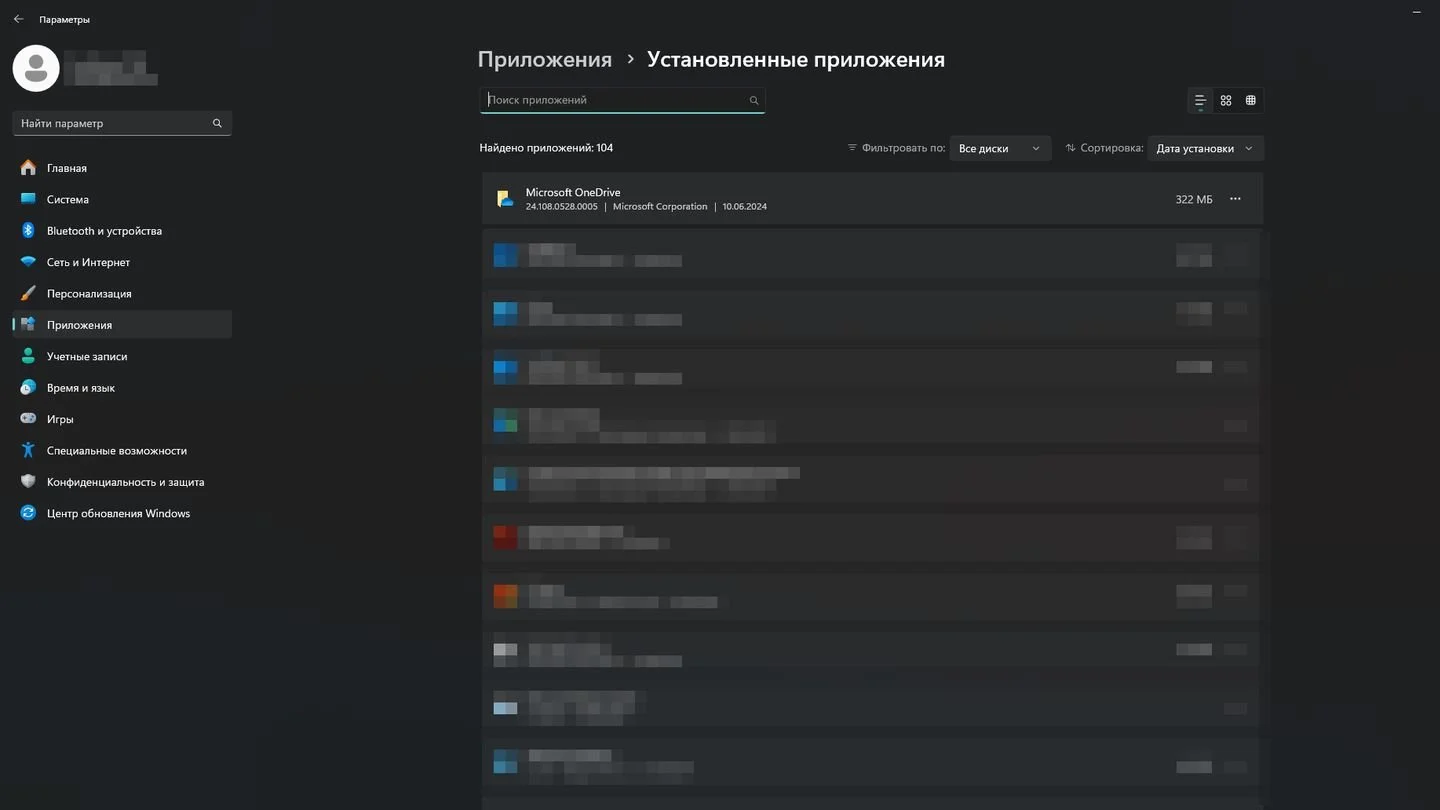This screenshot has height=810, width=1440.
Task: Open Время и язык section
Action: pos(122,388)
